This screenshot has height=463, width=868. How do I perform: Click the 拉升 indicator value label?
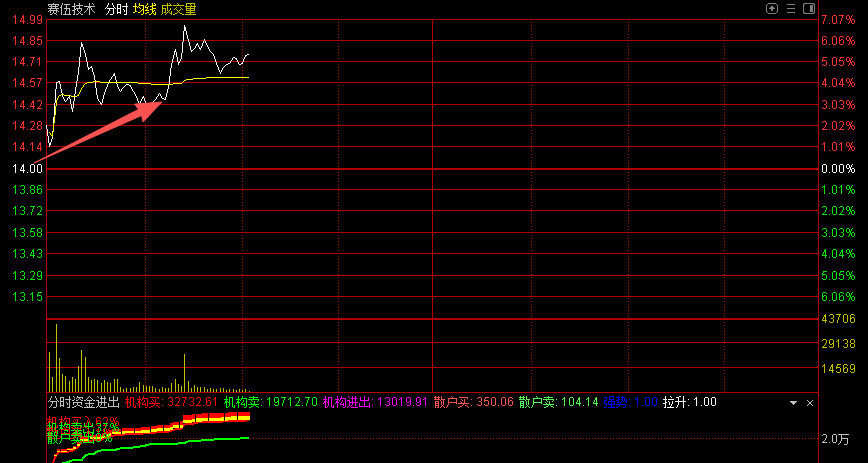pyautogui.click(x=690, y=402)
